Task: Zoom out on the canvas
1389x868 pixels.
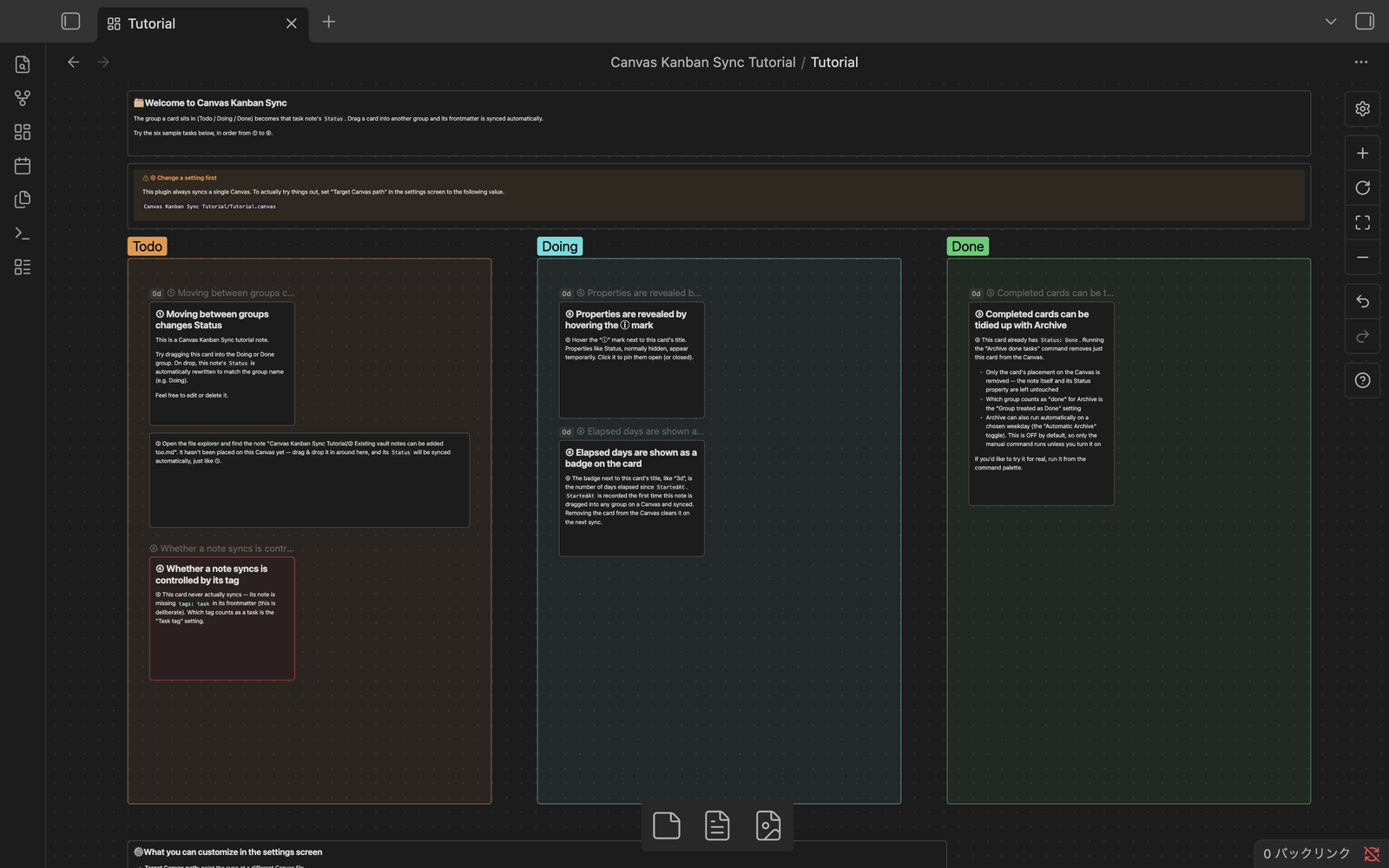Action: point(1363,258)
